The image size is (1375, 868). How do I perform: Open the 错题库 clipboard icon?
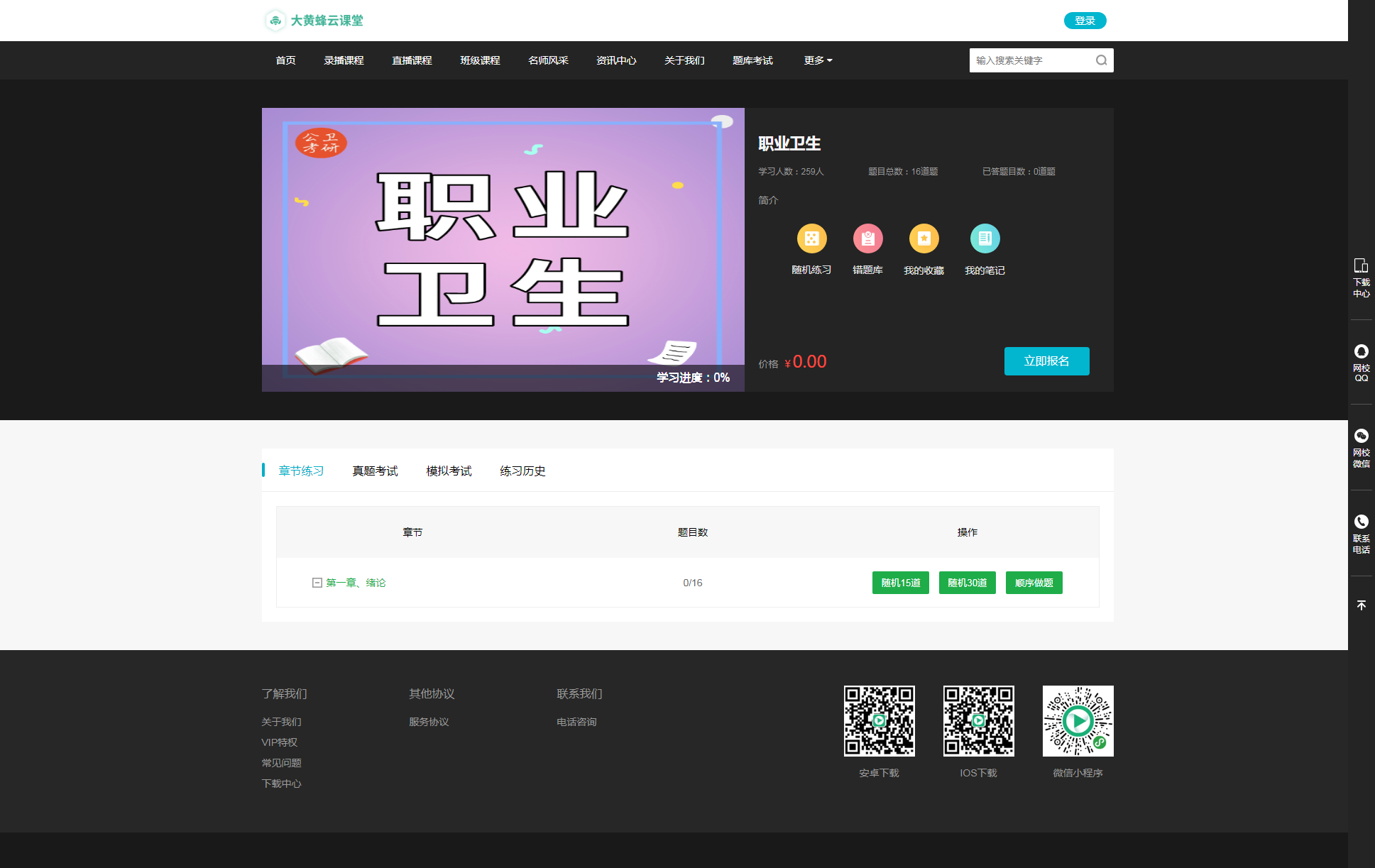tap(867, 238)
